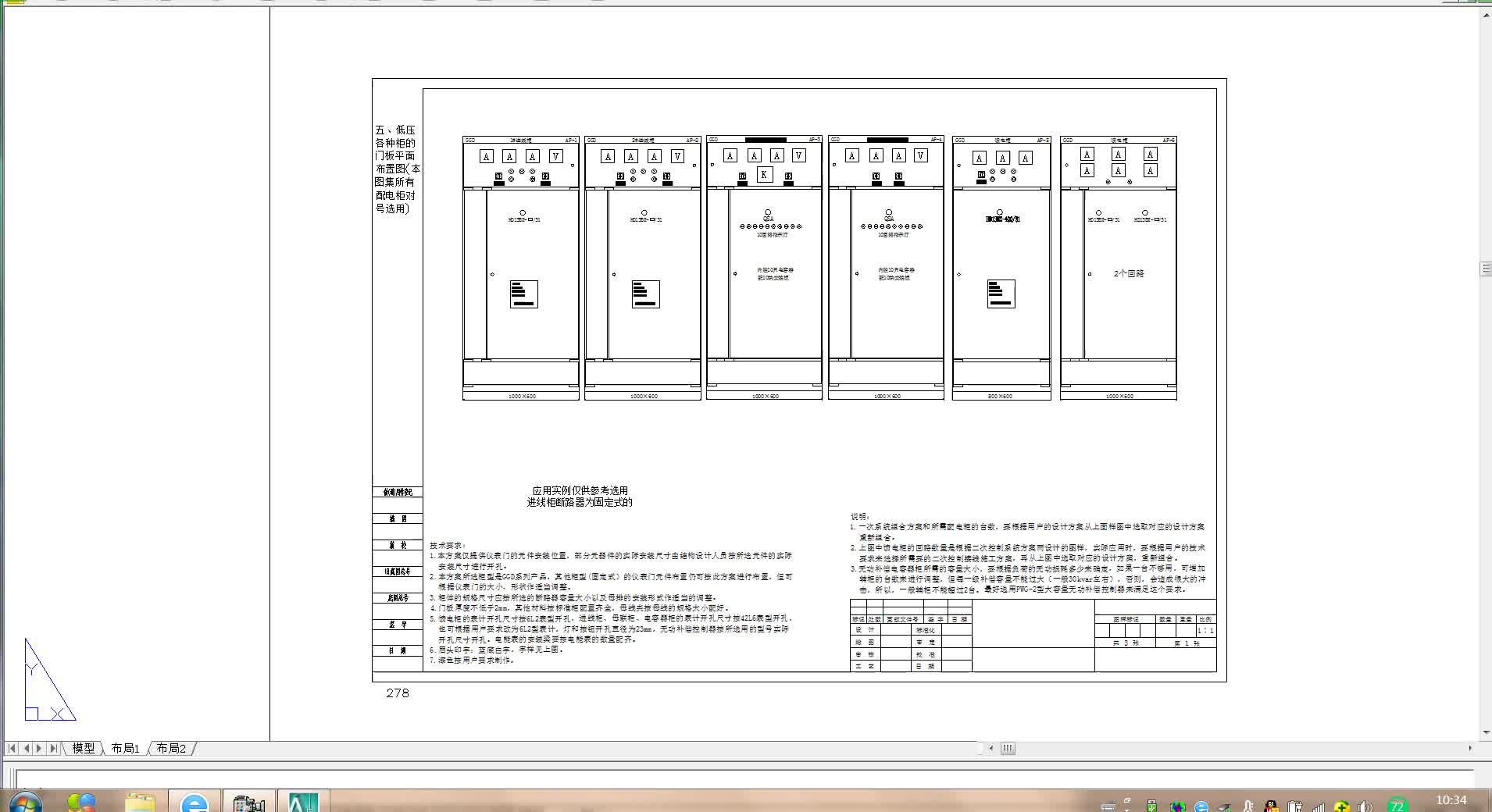1492x812 pixels.
Task: Open the 布局2 layout tab
Action: [171, 748]
